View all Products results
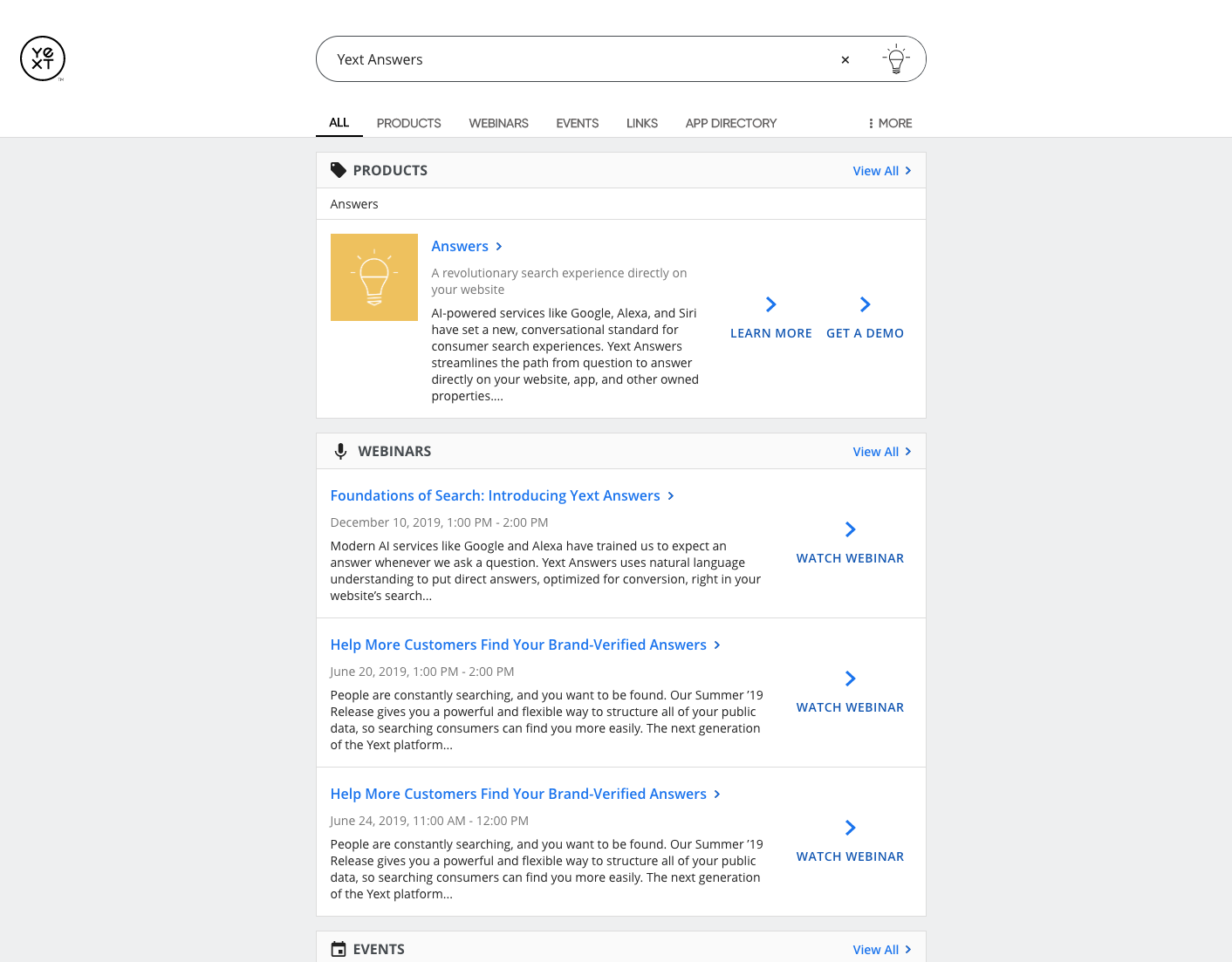Image resolution: width=1232 pixels, height=962 pixels. pos(882,171)
